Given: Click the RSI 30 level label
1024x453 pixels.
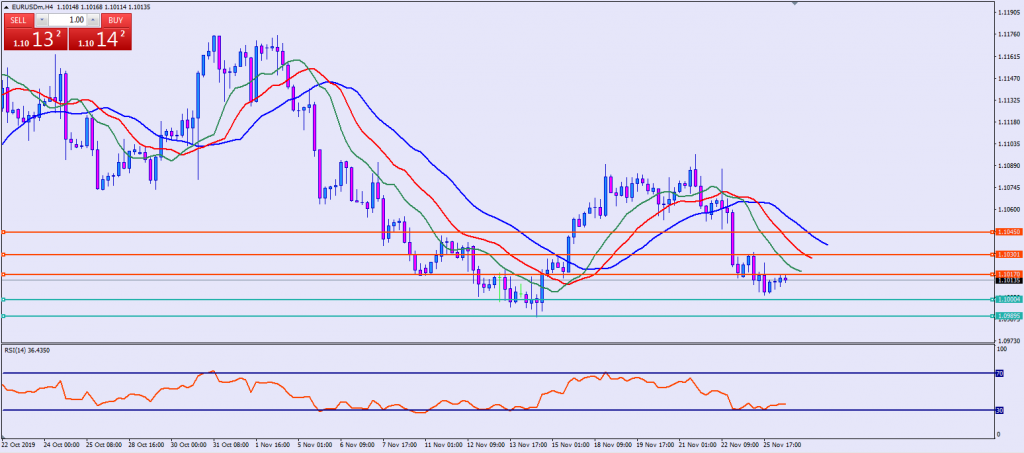Looking at the screenshot, I should [x=1001, y=410].
